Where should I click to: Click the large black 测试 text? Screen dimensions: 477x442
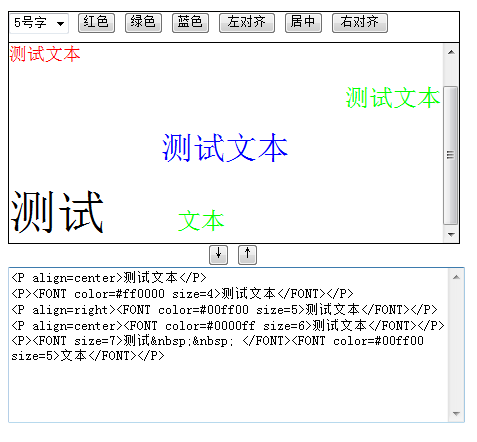(x=57, y=212)
